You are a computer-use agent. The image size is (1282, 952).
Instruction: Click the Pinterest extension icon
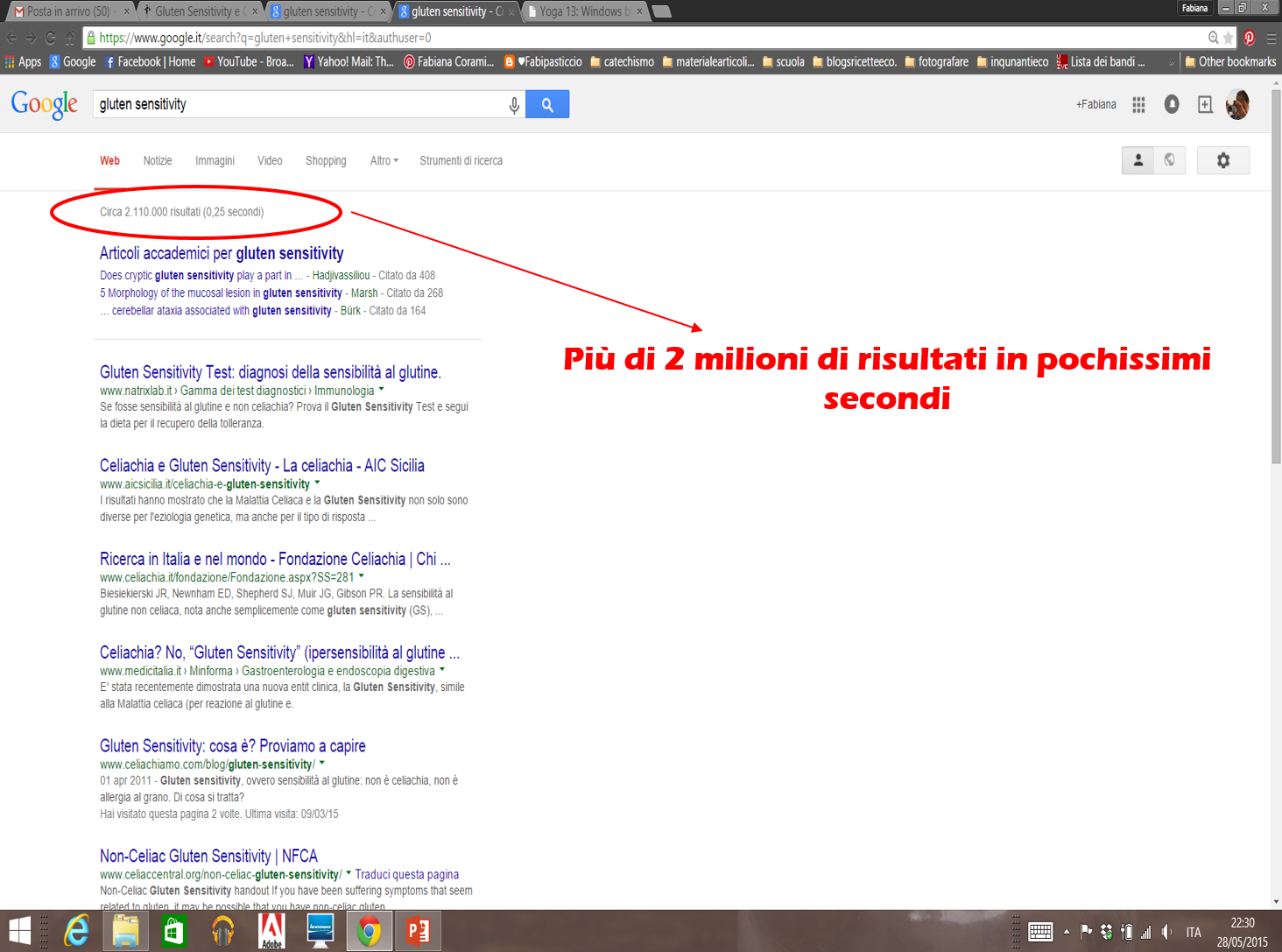point(1250,38)
